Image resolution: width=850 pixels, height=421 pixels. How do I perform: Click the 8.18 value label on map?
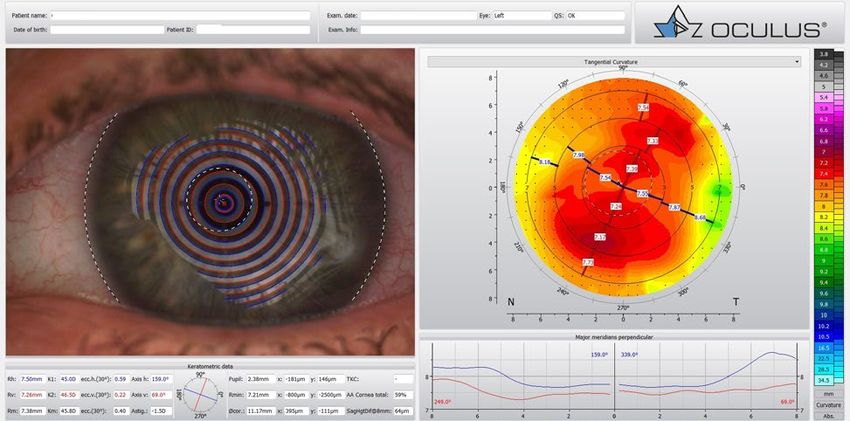(545, 161)
